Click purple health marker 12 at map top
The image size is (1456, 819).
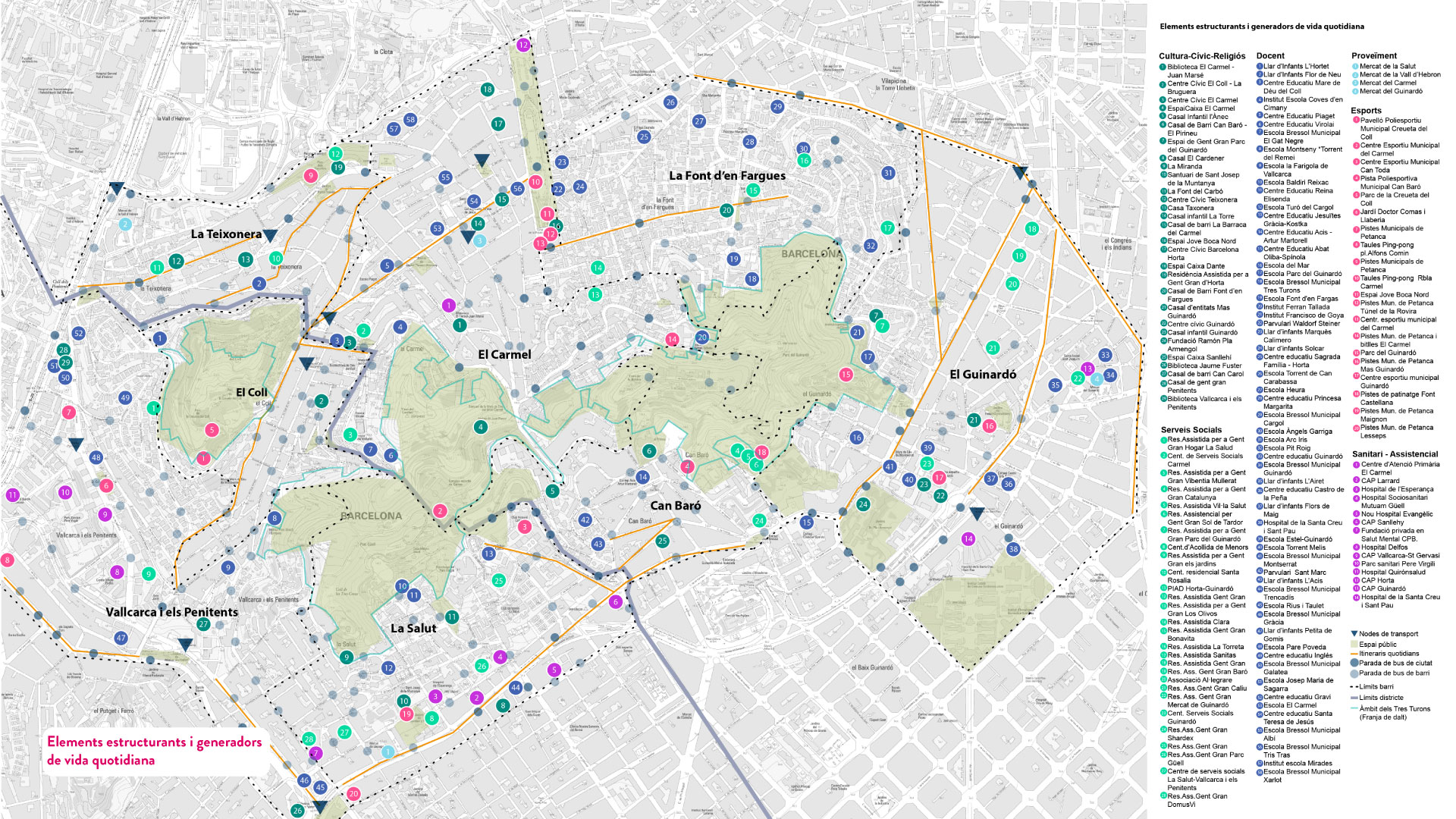click(522, 45)
